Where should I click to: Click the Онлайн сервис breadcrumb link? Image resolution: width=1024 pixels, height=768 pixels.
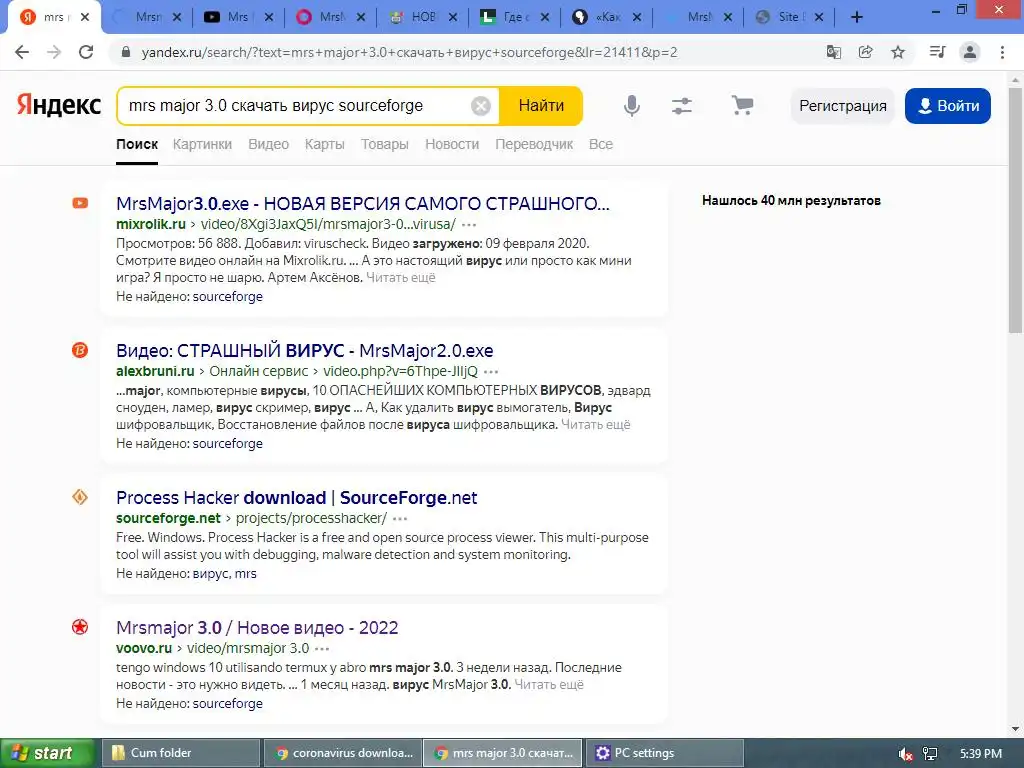[259, 371]
